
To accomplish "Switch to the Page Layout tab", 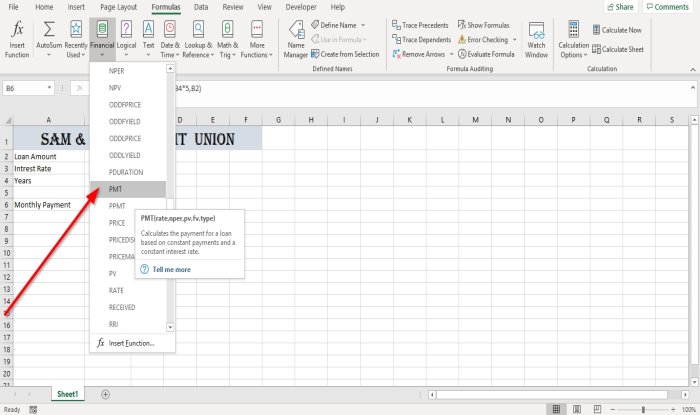I will pyautogui.click(x=118, y=7).
